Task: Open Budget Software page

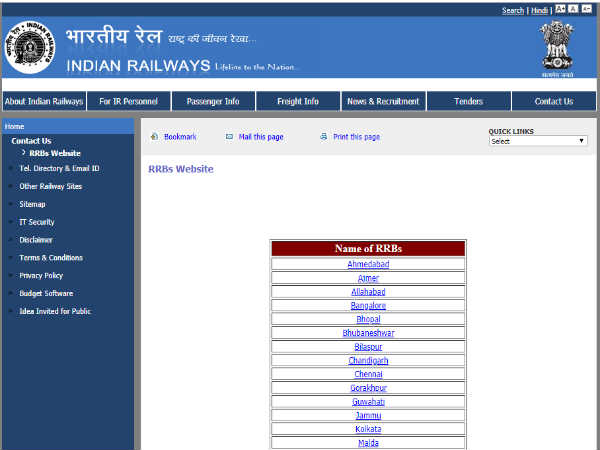Action: pyautogui.click(x=46, y=293)
